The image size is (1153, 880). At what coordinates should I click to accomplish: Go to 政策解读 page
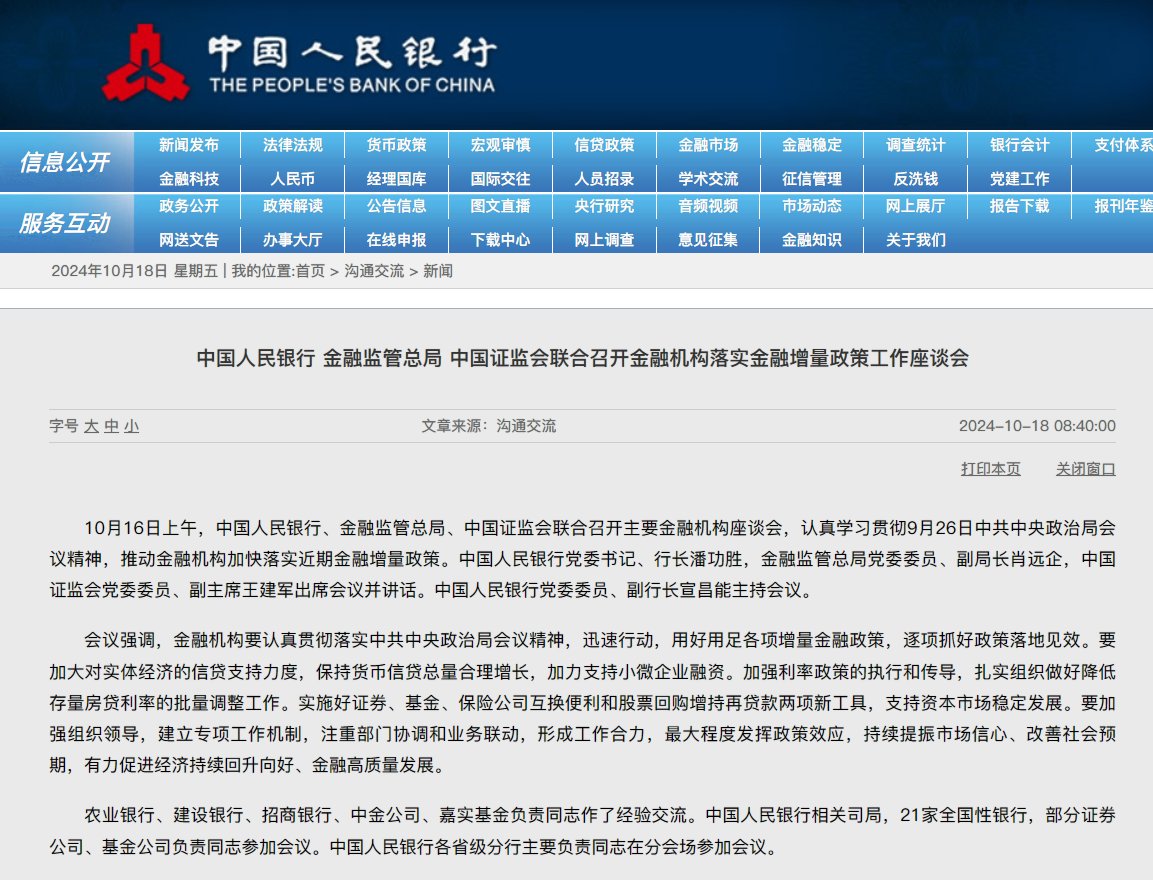pos(293,206)
